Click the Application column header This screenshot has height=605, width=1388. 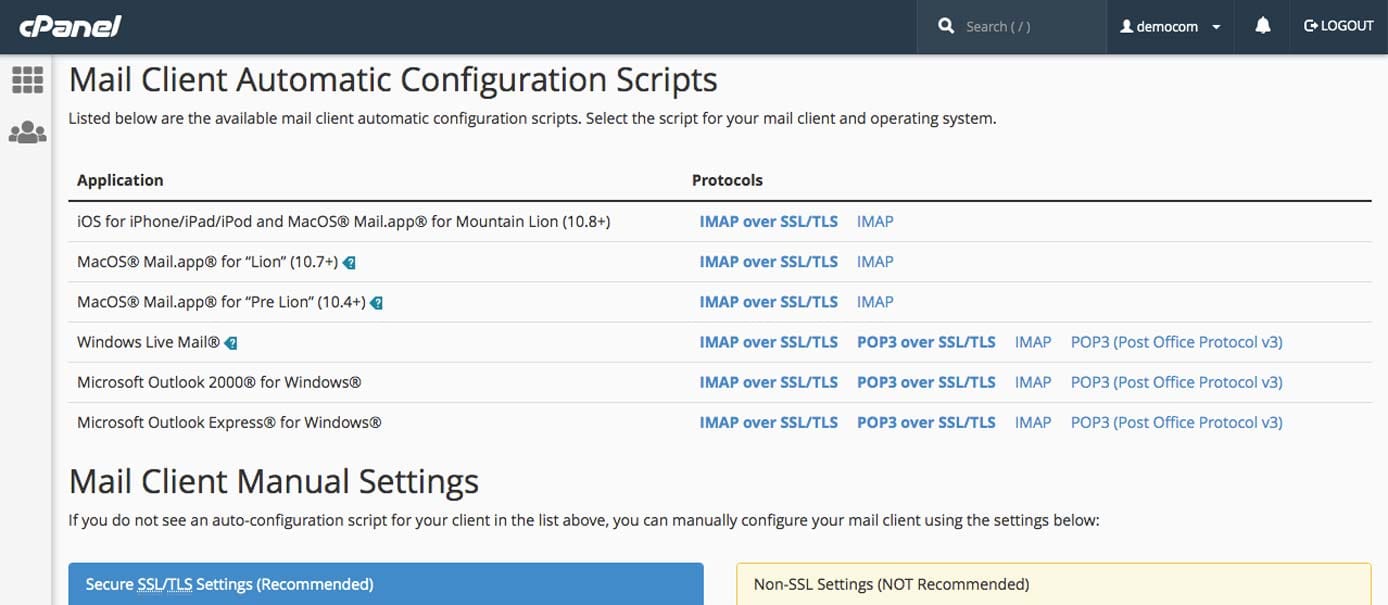(x=120, y=180)
